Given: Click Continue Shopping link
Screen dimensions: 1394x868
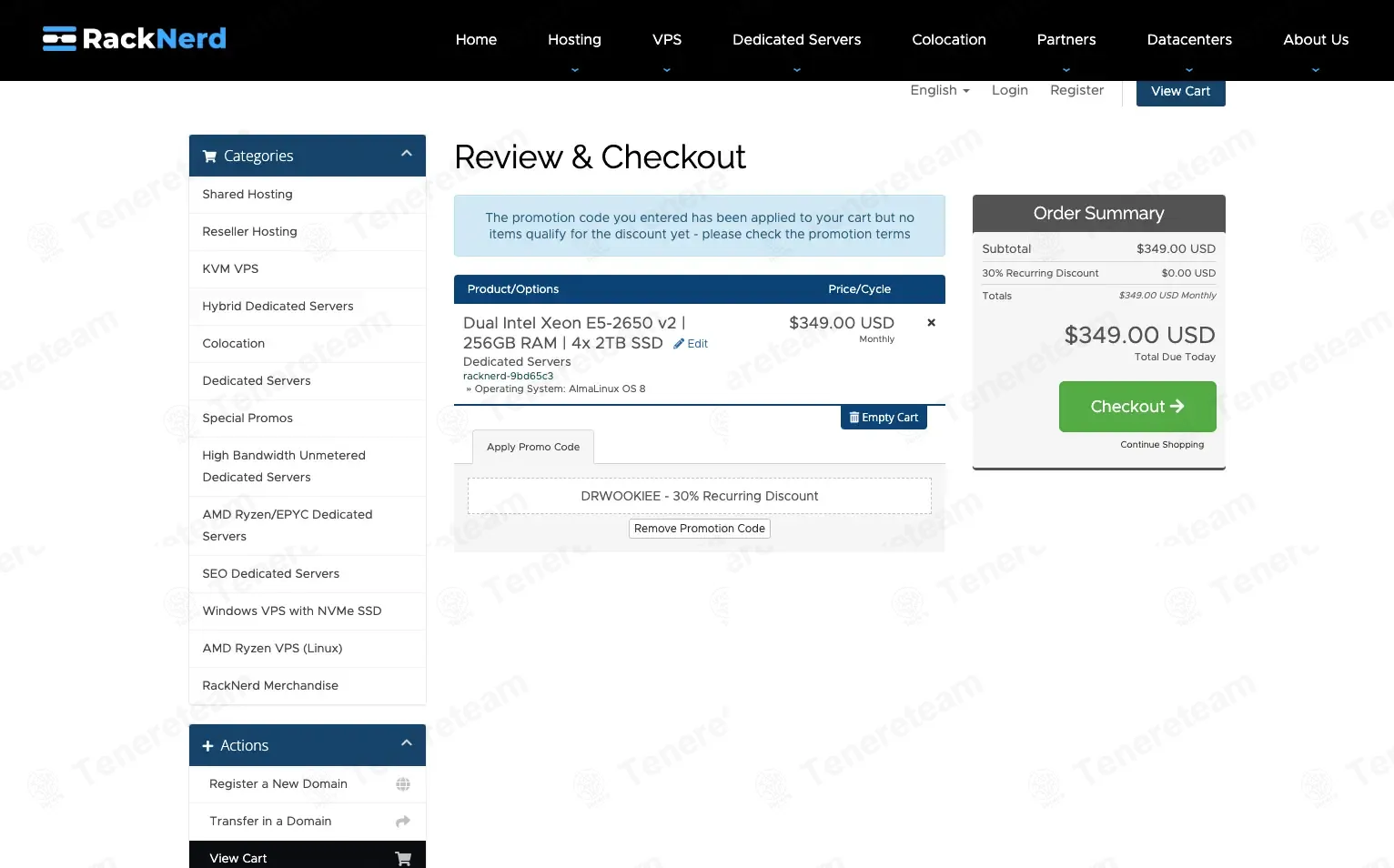Looking at the screenshot, I should 1162,445.
